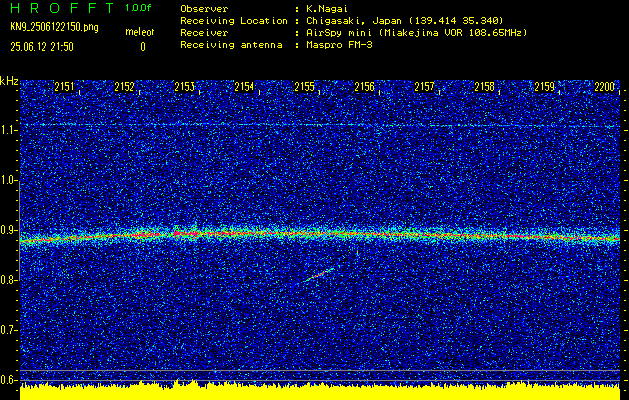Click the 0.7 frequency axis label

coord(9,330)
